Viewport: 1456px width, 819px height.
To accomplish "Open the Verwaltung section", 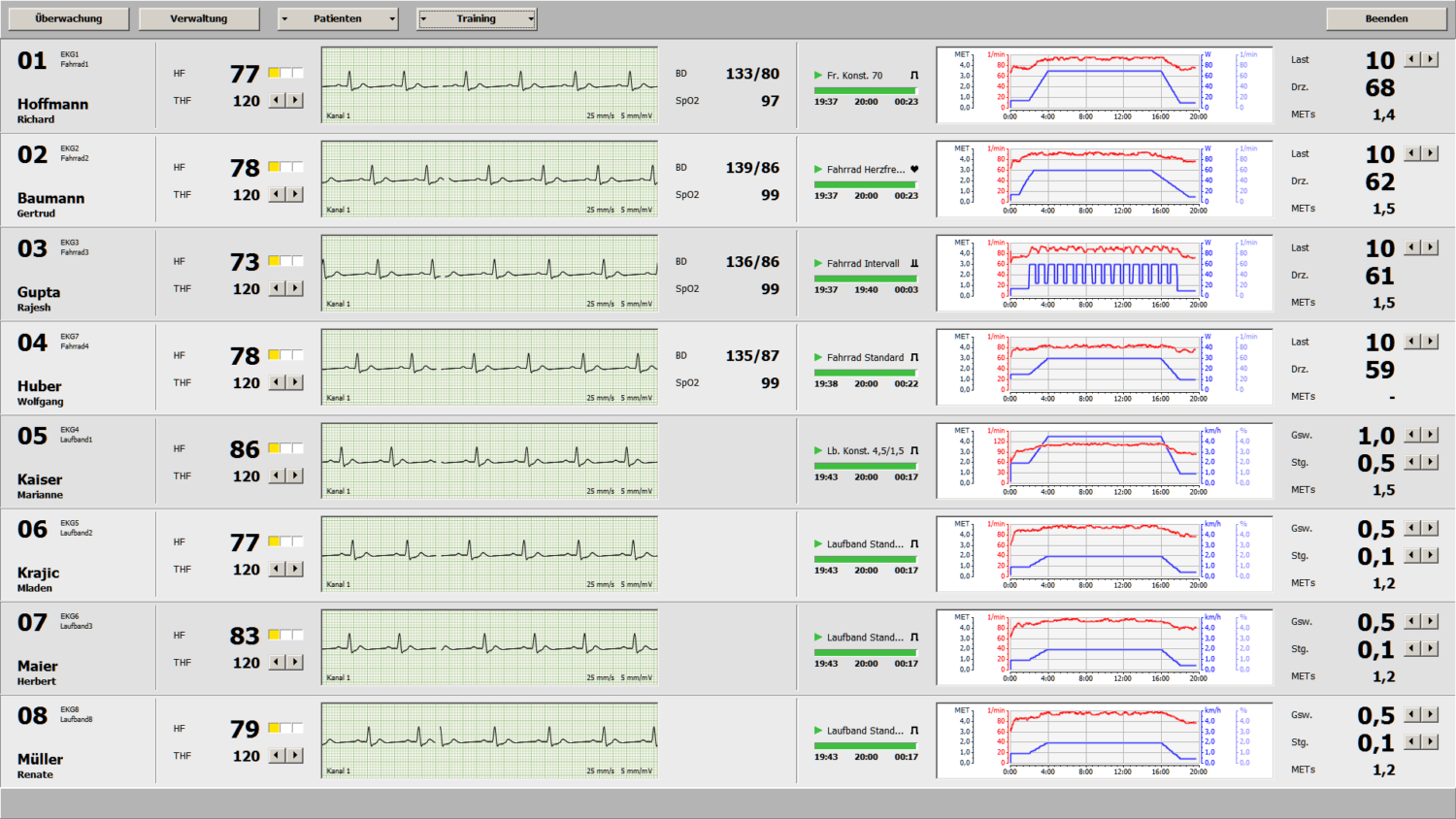I will click(199, 18).
